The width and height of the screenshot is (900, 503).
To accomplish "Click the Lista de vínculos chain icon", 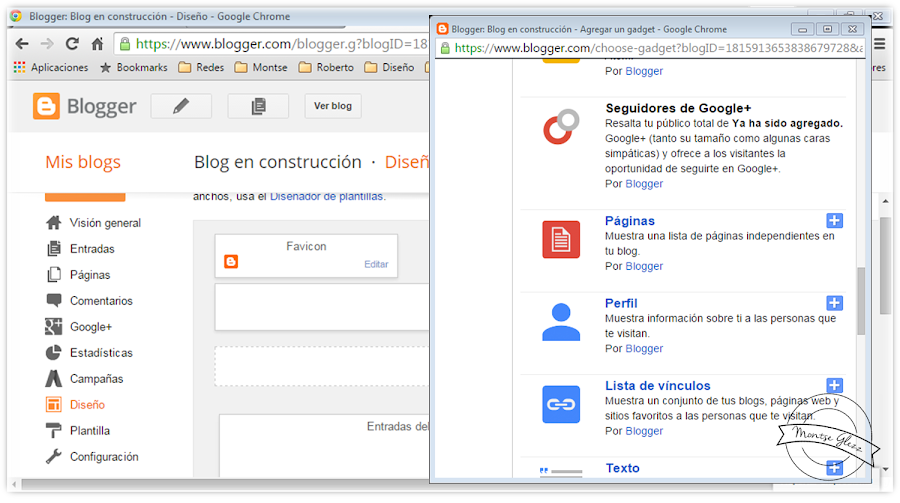I will (x=561, y=404).
